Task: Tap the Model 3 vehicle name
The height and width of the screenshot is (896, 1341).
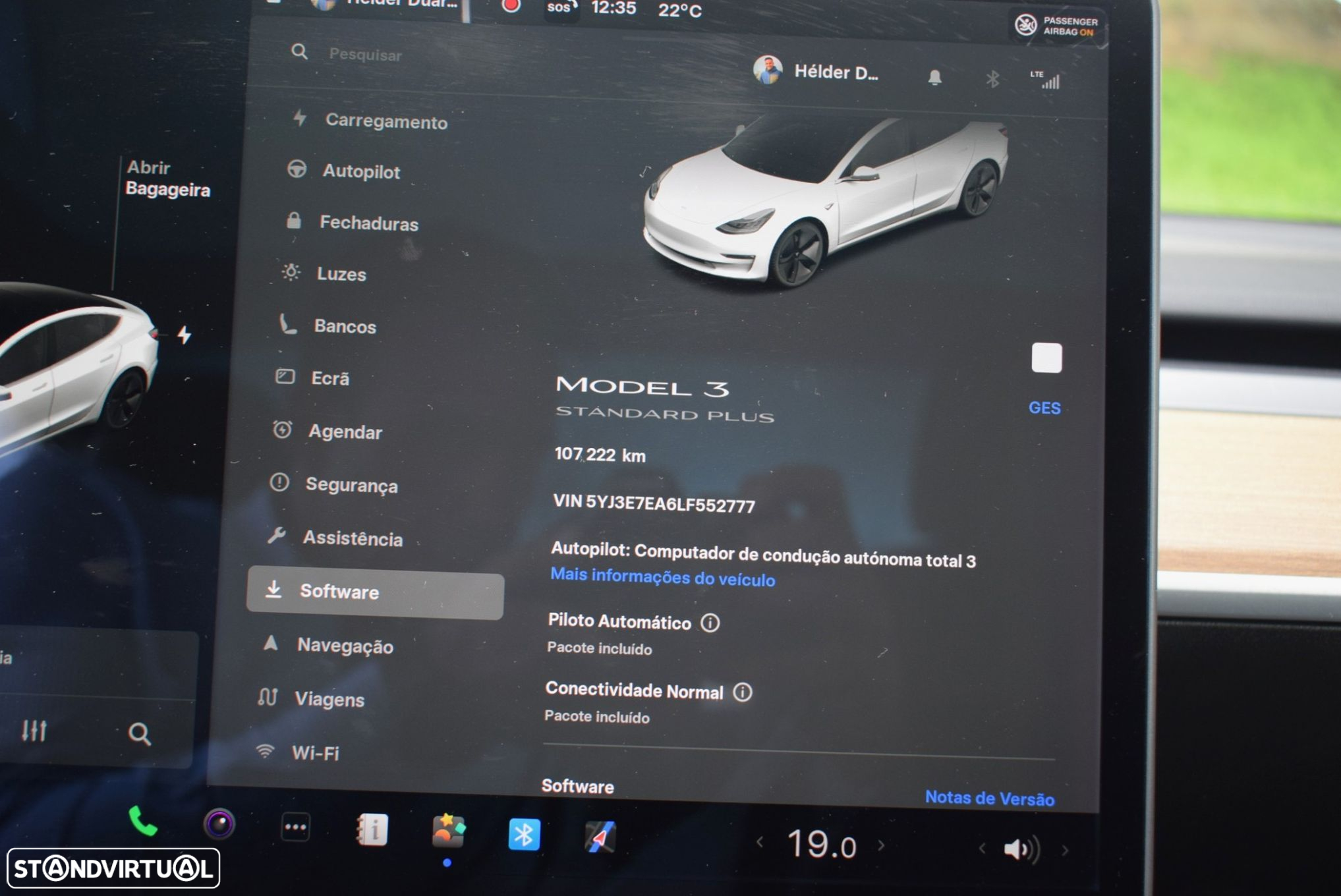Action: pos(642,386)
